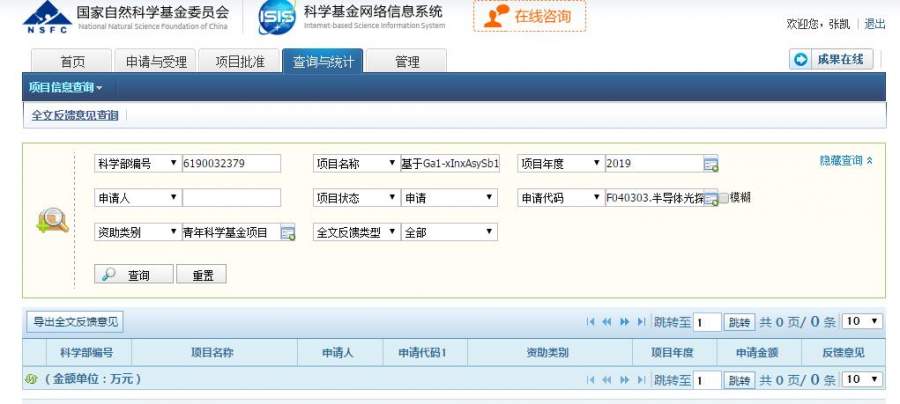Screen dimensions: 900x404
Task: Click the bottom 跳转 jump button
Action: tap(739, 380)
